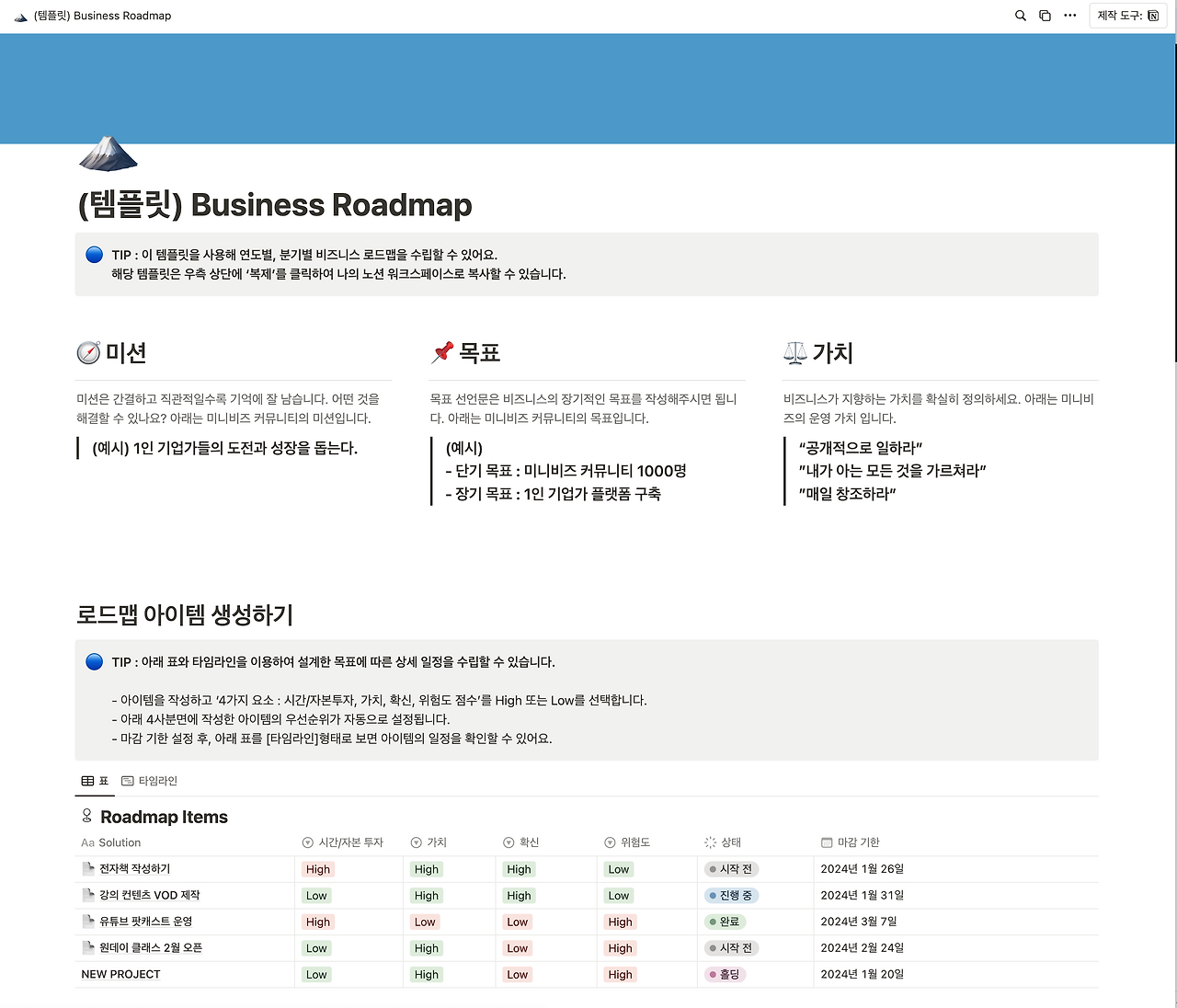Click the 제작 도구 button at top right
This screenshot has height=1008, width=1177.
point(1126,16)
